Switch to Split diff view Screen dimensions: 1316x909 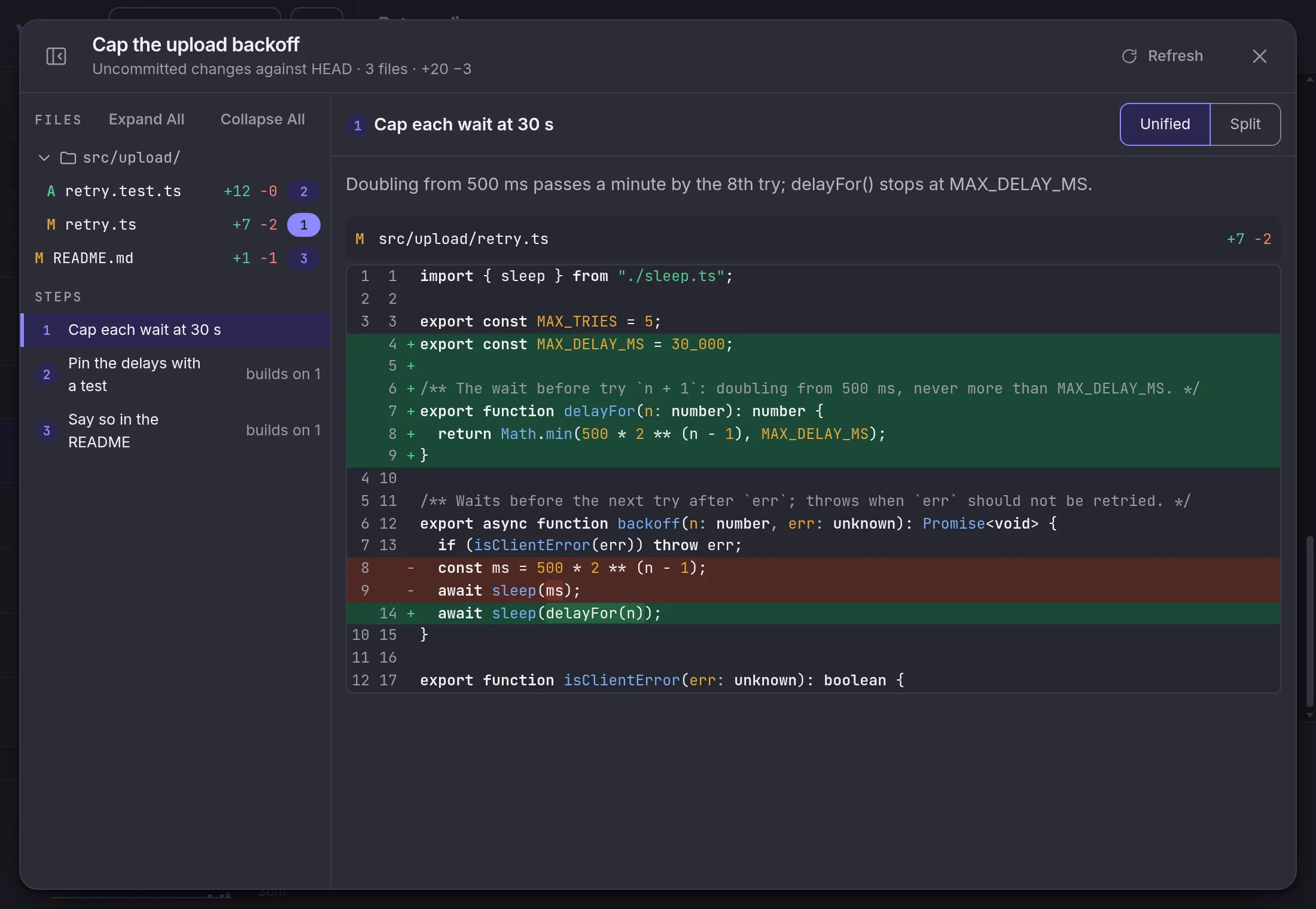[1245, 124]
